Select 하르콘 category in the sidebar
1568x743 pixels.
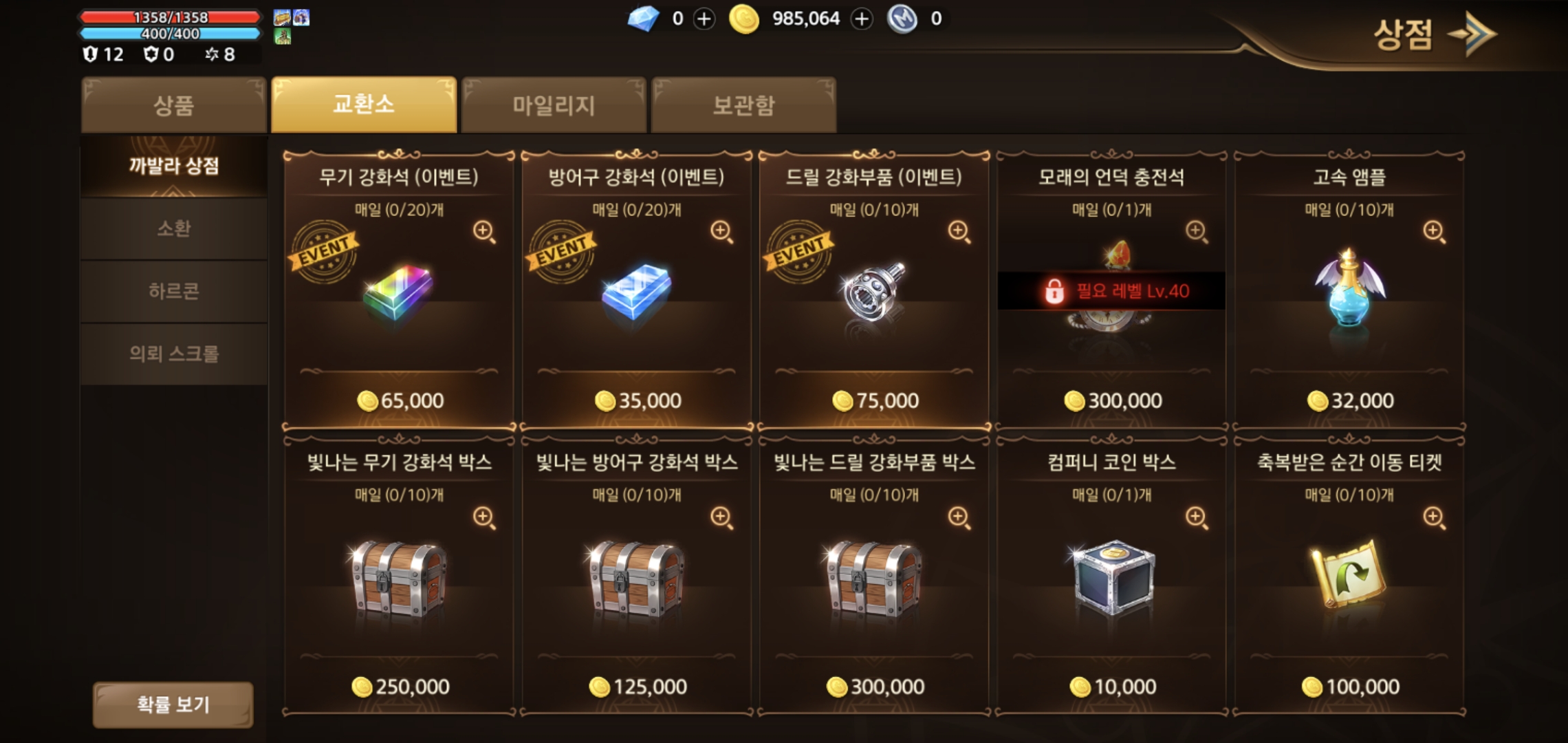(x=173, y=291)
